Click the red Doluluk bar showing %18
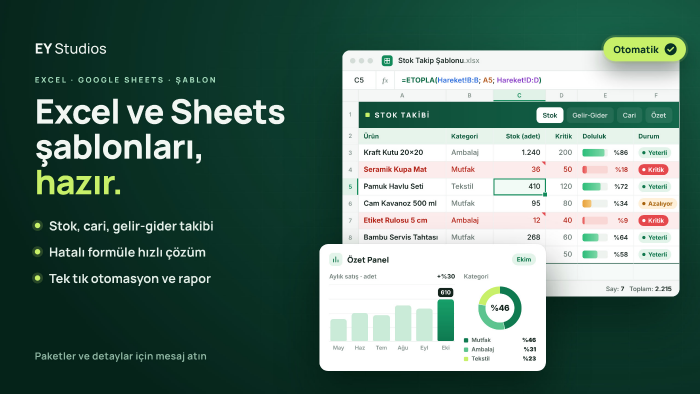 [x=595, y=170]
